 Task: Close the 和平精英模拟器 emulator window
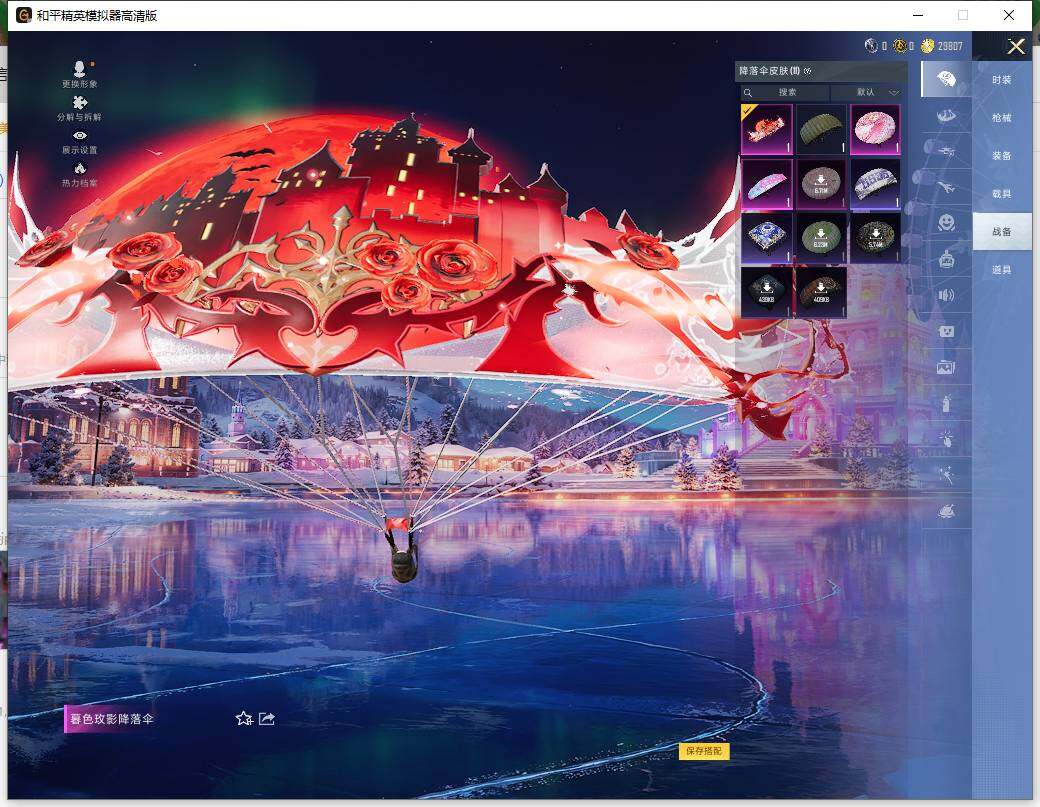[1009, 15]
